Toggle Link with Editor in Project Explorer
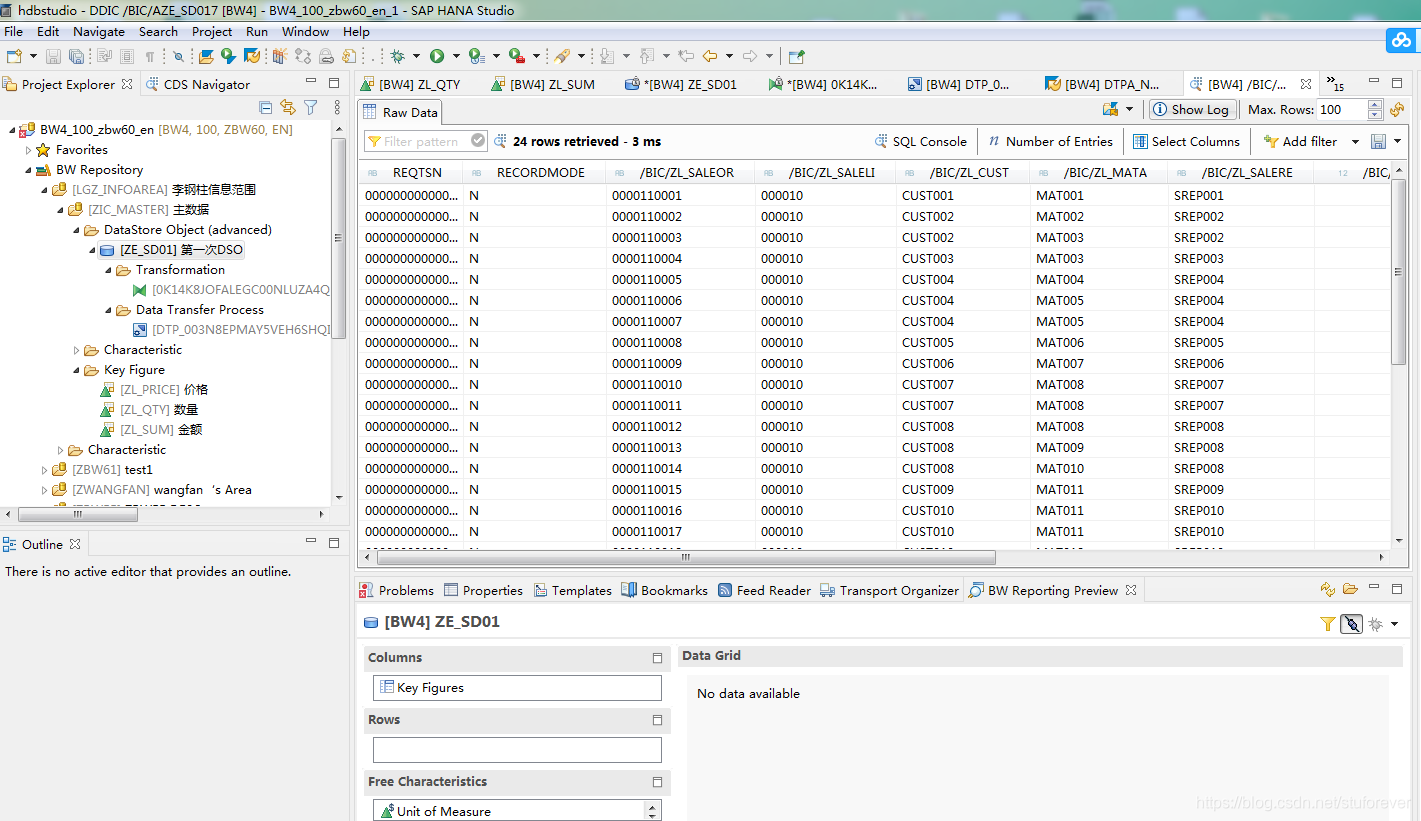 point(288,107)
